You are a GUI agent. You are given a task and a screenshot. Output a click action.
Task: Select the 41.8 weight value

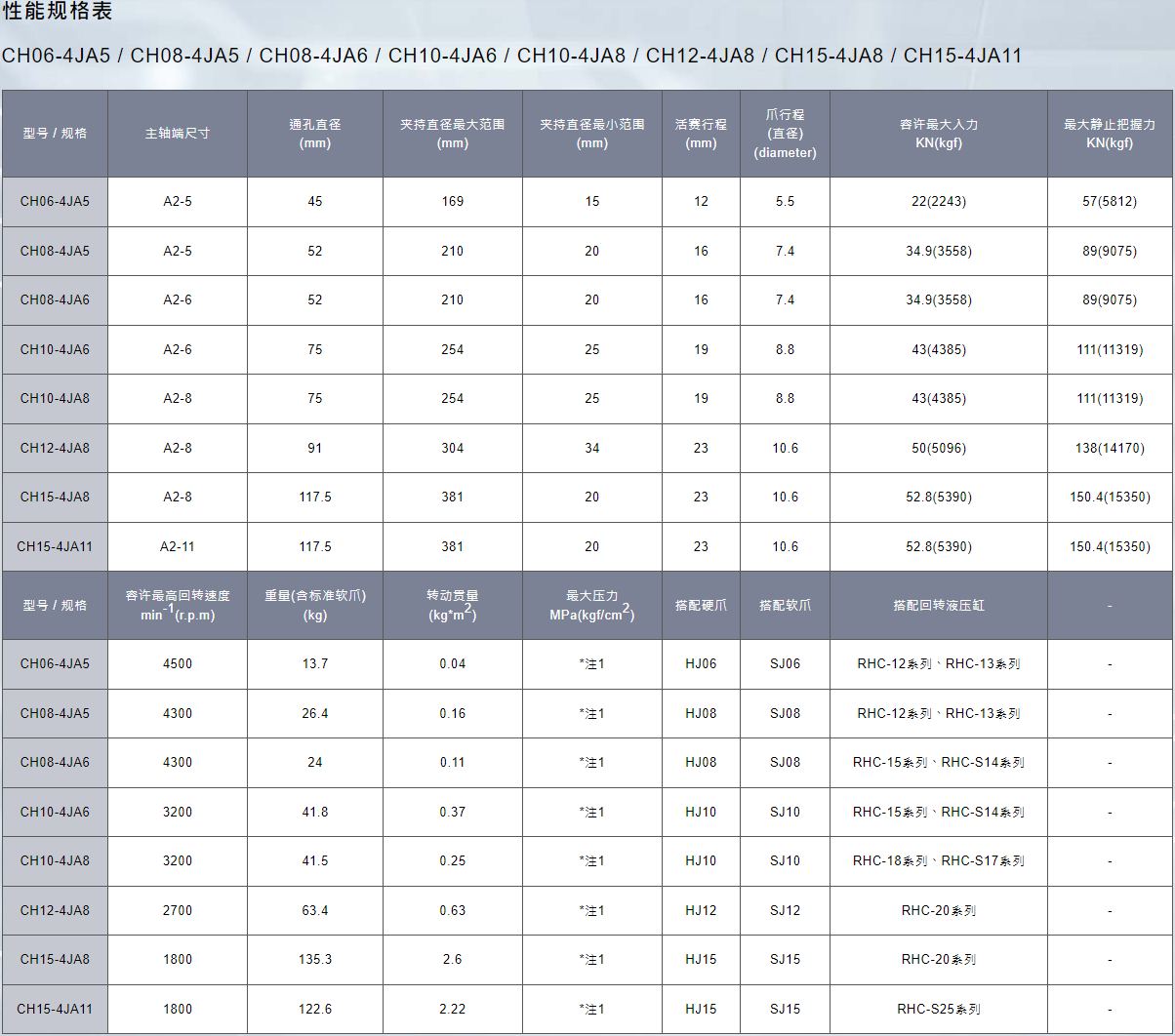coord(315,813)
